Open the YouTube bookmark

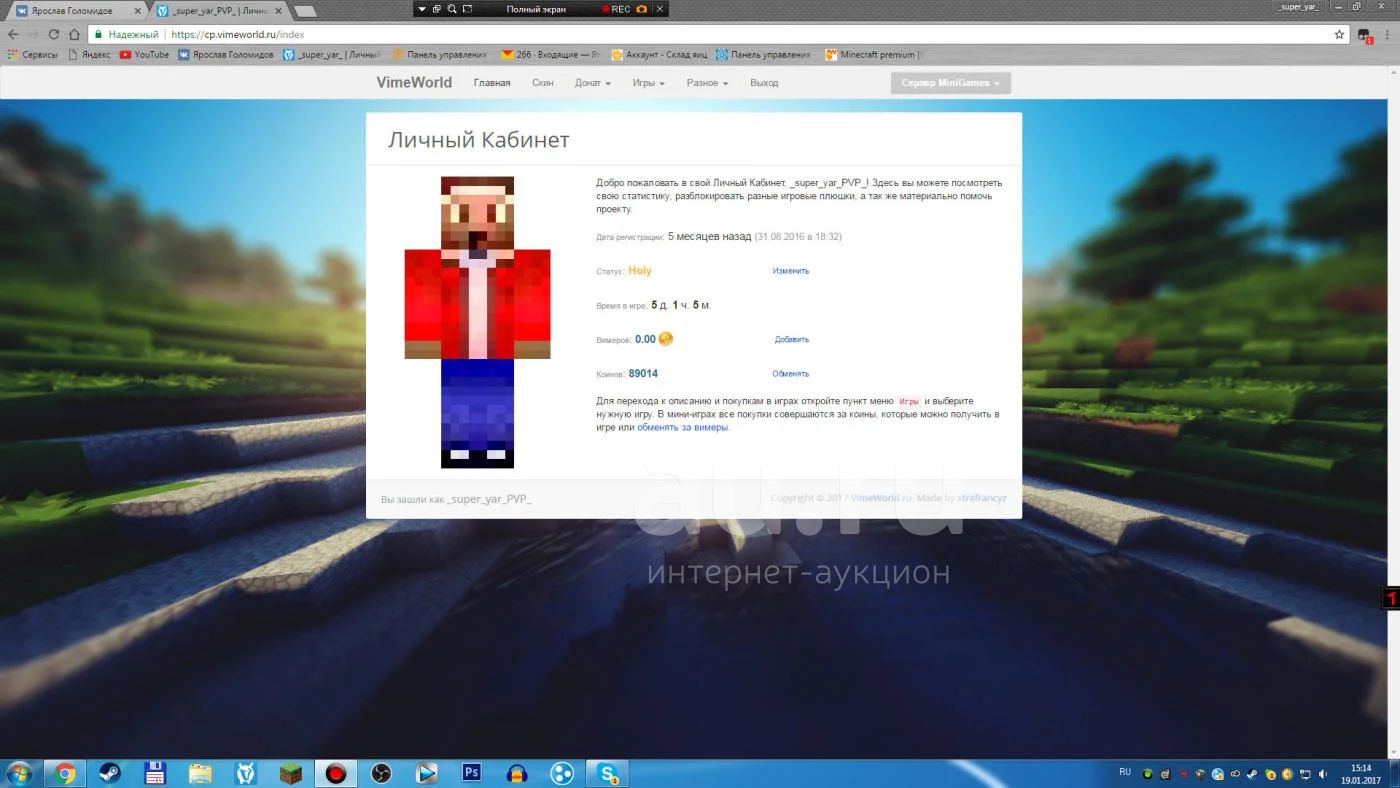click(x=145, y=55)
